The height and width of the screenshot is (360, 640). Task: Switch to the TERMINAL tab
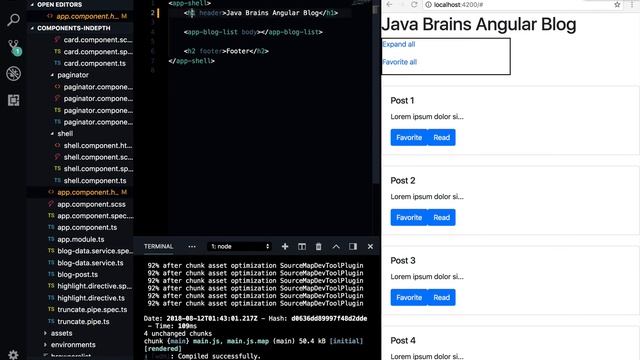(158, 247)
